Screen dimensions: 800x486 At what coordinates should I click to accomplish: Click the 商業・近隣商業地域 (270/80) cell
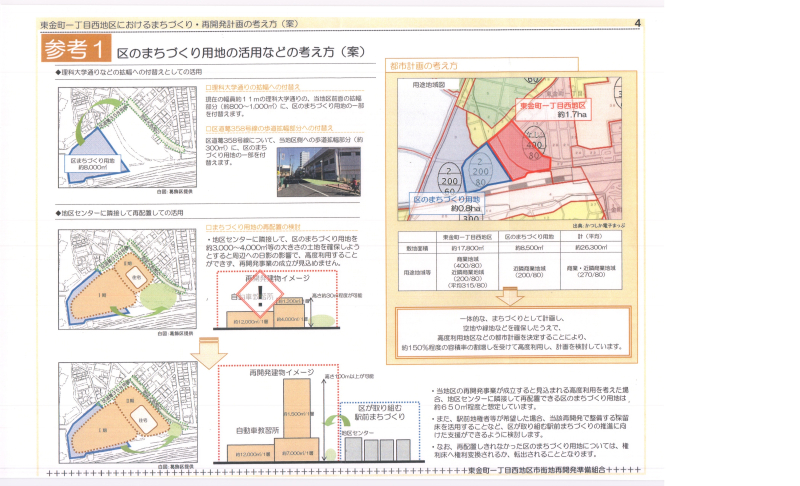tap(591, 272)
